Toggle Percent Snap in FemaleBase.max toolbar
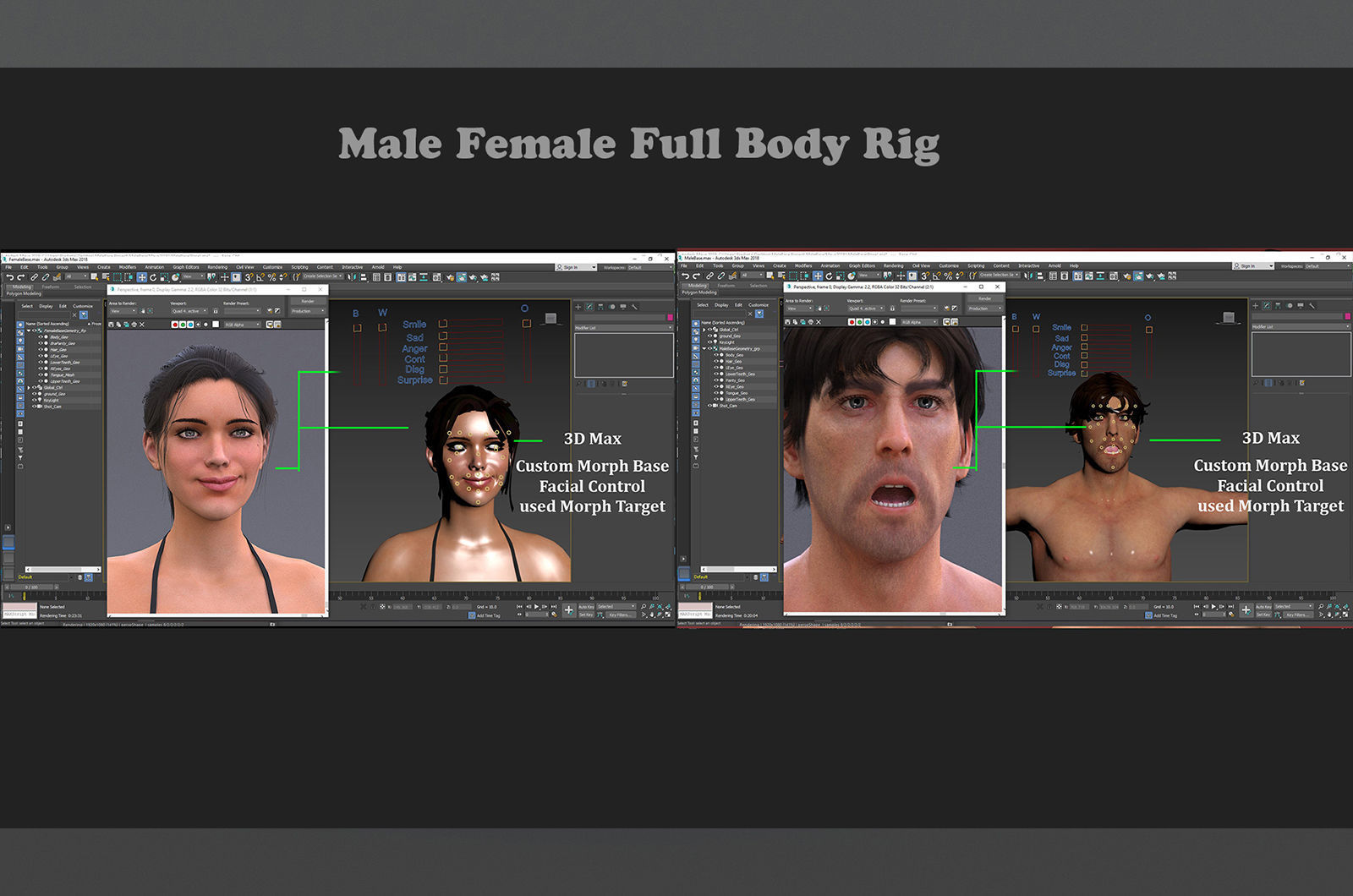Viewport: 1353px width, 896px height. (x=271, y=277)
